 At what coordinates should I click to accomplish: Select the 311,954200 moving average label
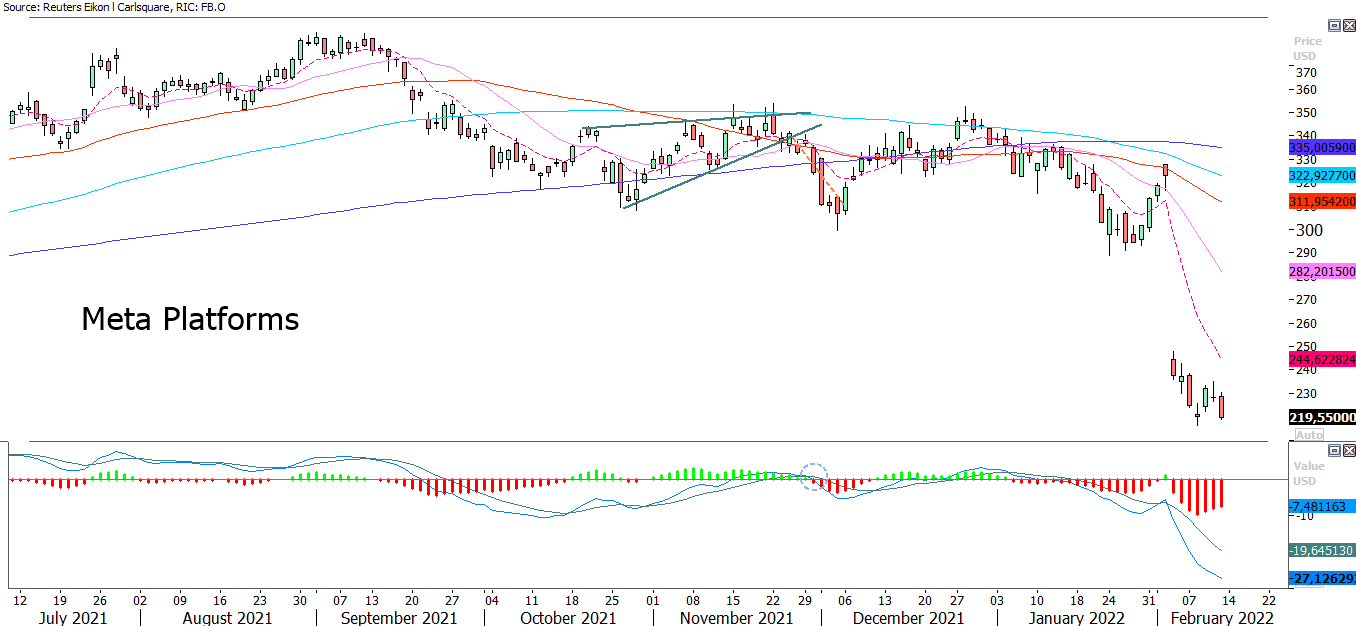tap(1322, 202)
